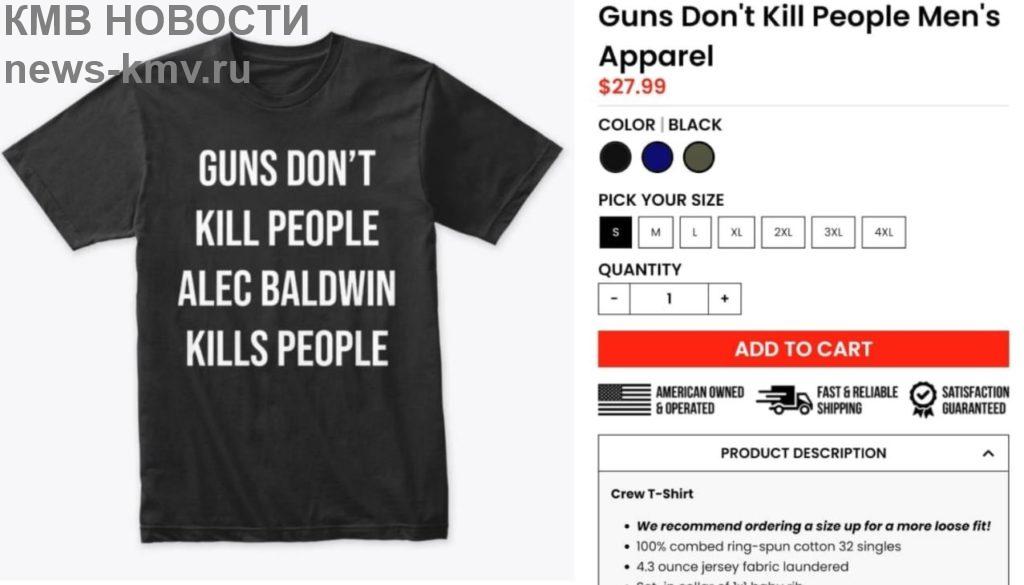
Task: Click the satisfaction guaranteed badge icon
Action: pyautogui.click(x=923, y=400)
